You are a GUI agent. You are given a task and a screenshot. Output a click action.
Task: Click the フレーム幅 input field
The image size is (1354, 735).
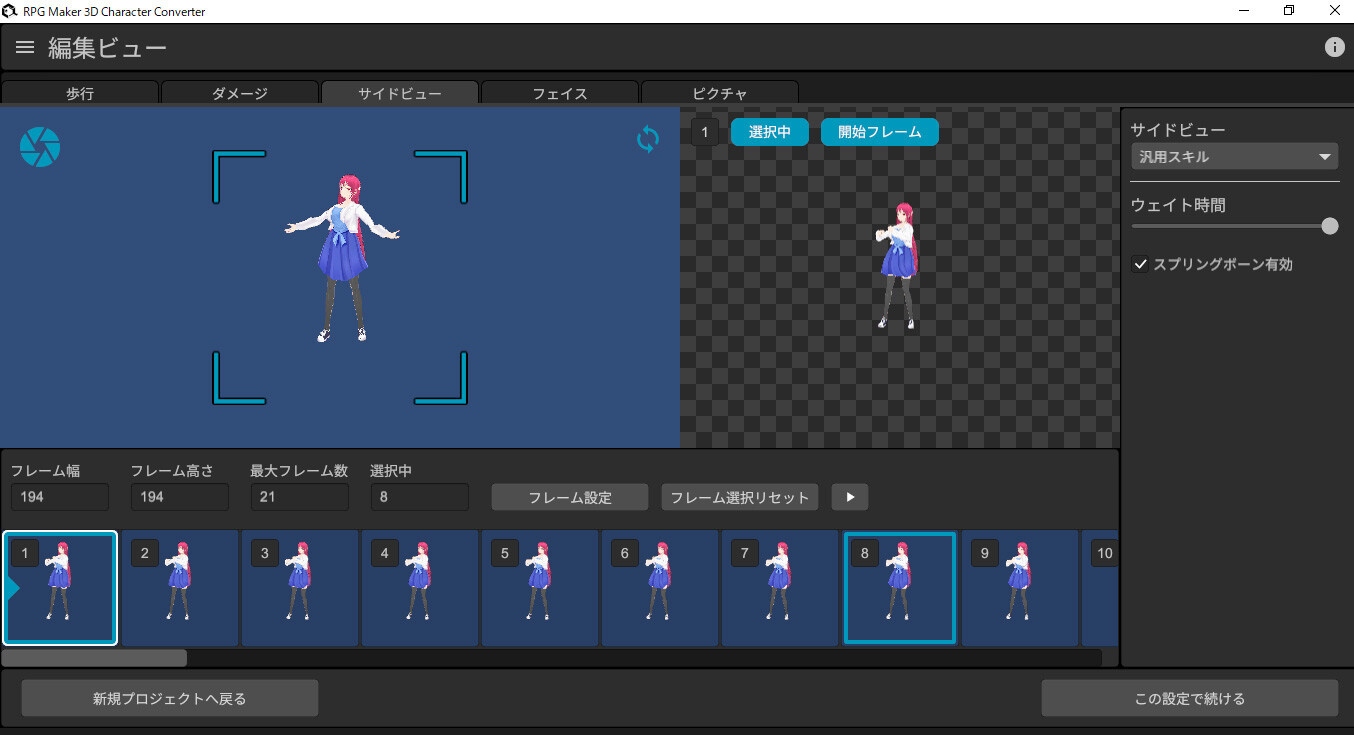pyautogui.click(x=59, y=496)
